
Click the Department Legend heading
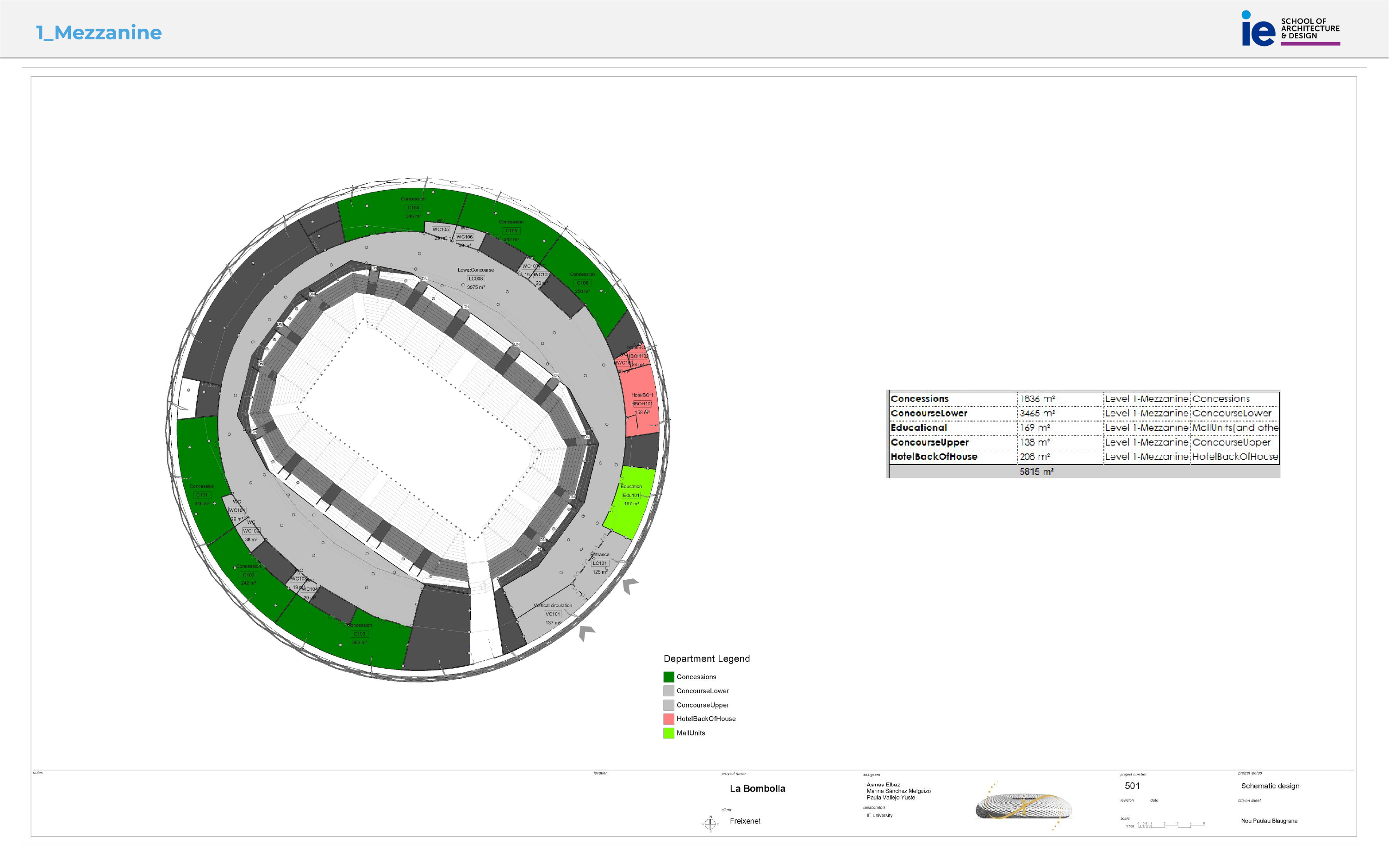pyautogui.click(x=706, y=658)
